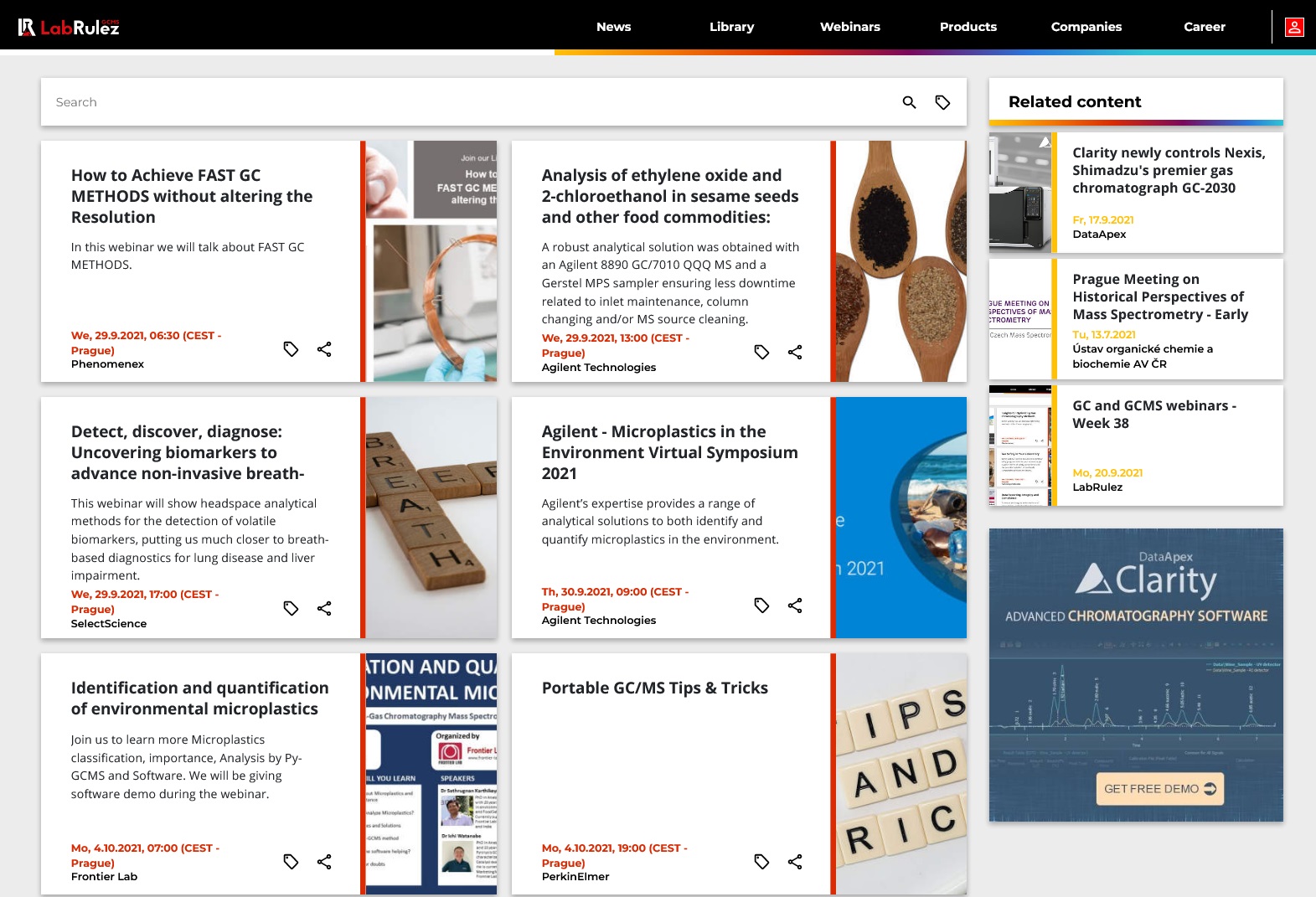Go to Webinars section
The image size is (1316, 897).
pos(849,27)
